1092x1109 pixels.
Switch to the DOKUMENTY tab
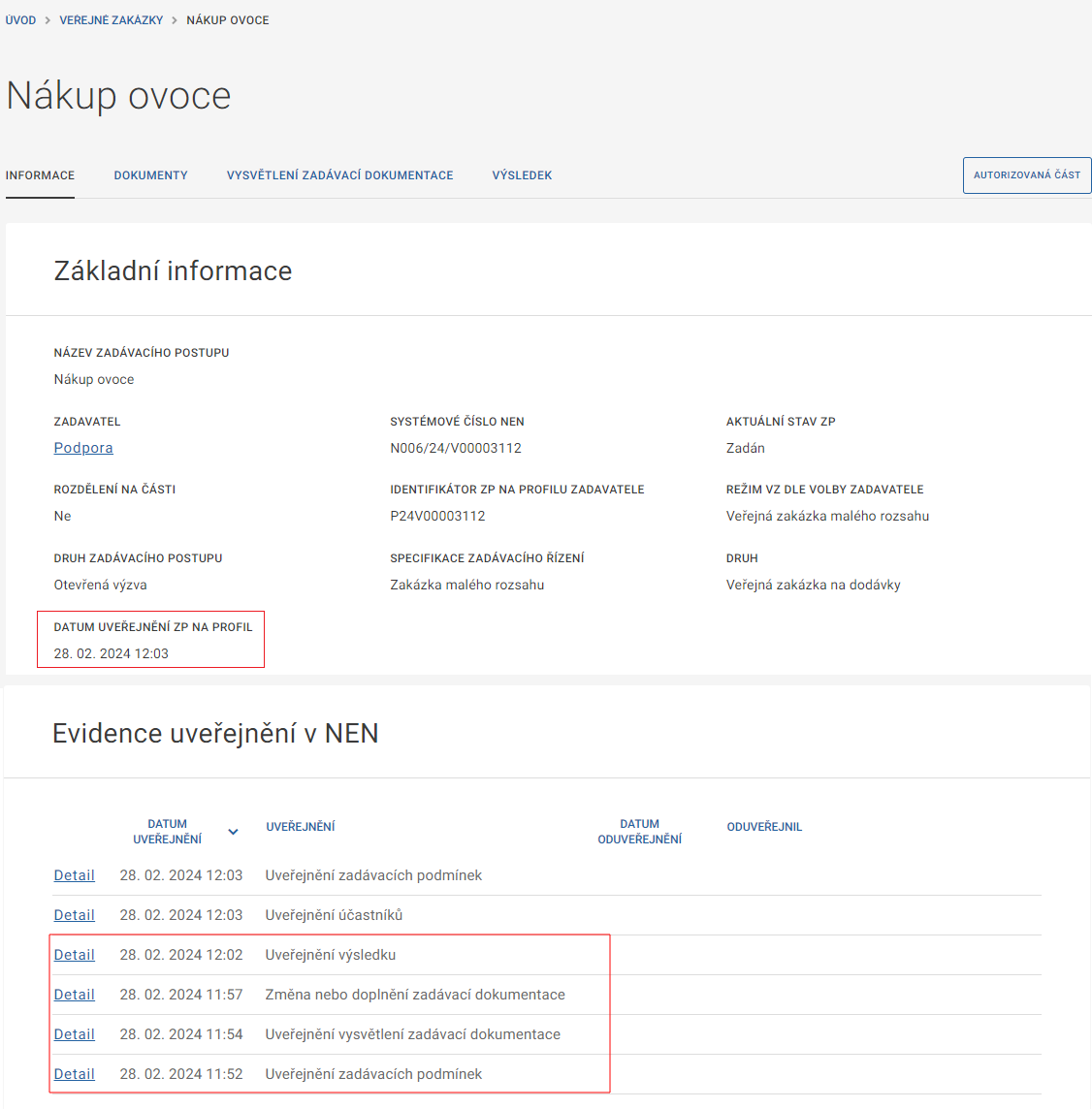point(150,175)
